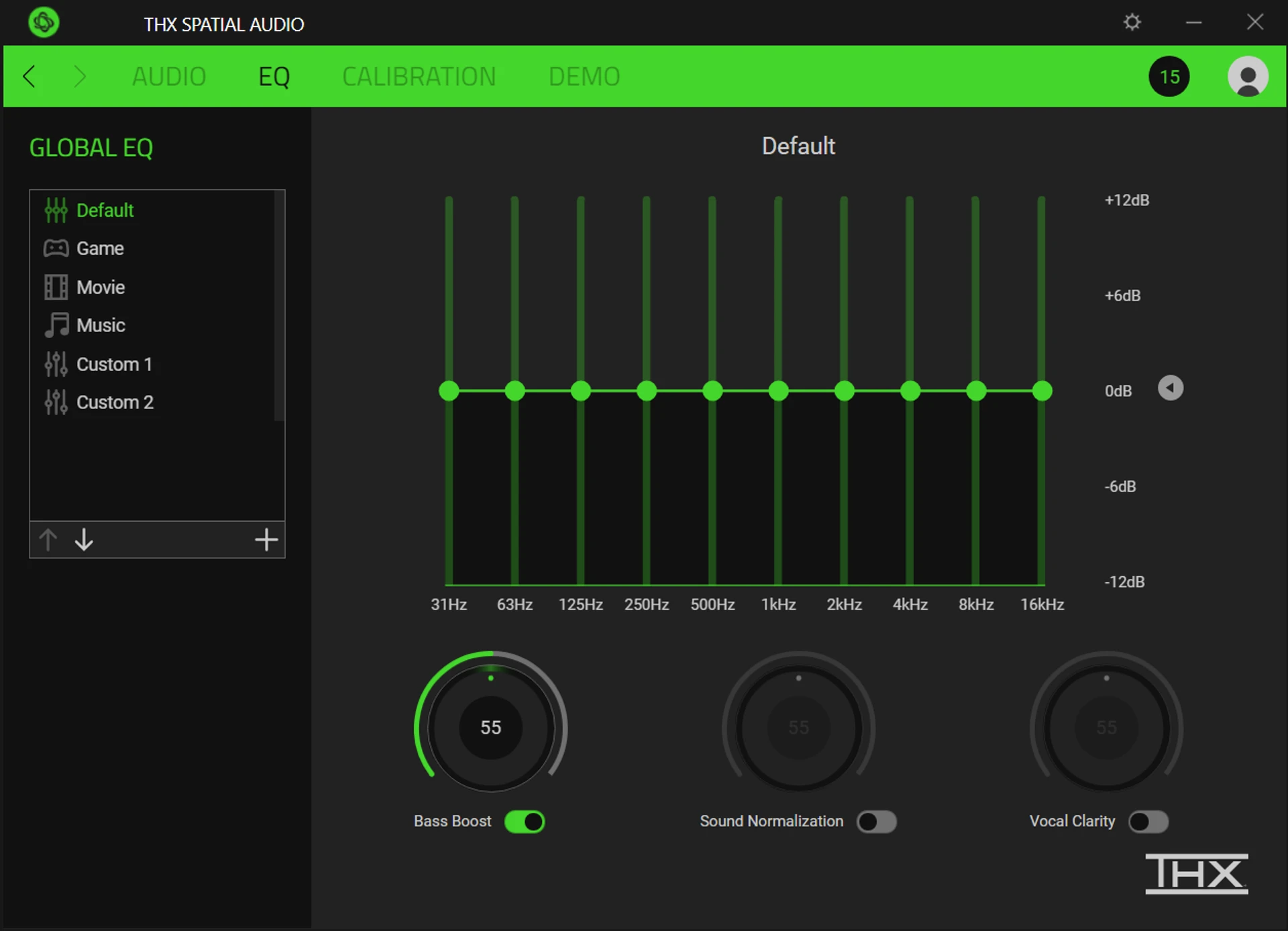Open the settings gear in title bar

(1132, 23)
